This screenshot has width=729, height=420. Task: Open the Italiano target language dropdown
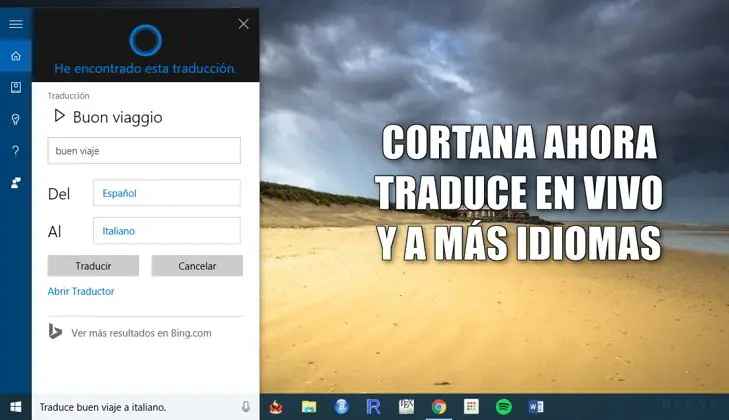click(x=167, y=231)
